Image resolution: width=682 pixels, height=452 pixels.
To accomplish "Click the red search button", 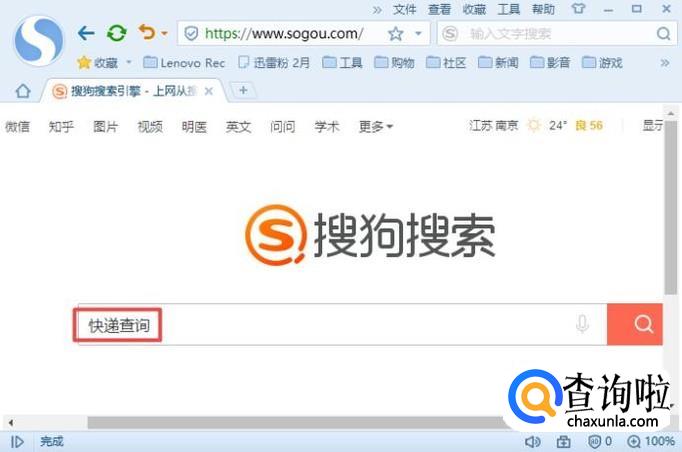I will click(x=635, y=325).
